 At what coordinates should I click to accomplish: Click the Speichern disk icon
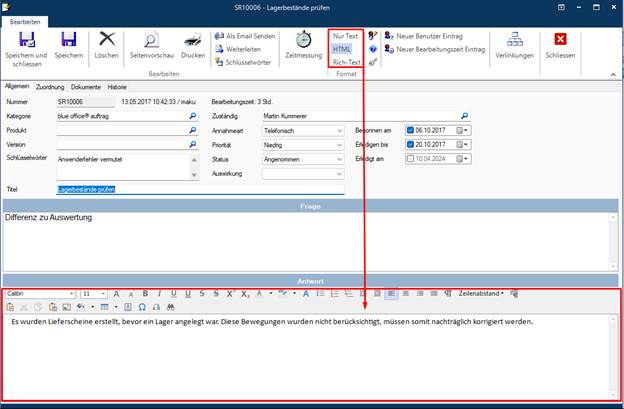pos(69,40)
